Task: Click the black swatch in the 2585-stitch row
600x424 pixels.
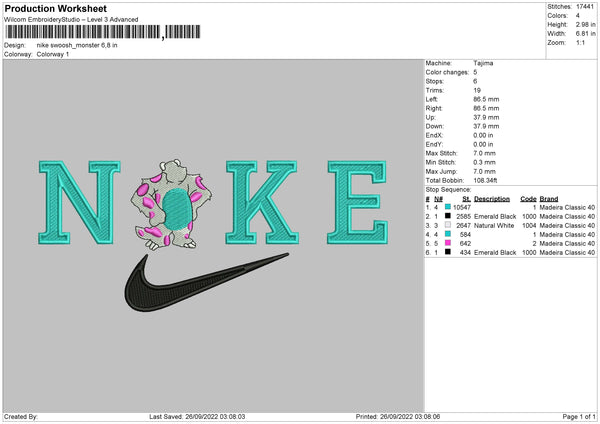Action: click(448, 216)
